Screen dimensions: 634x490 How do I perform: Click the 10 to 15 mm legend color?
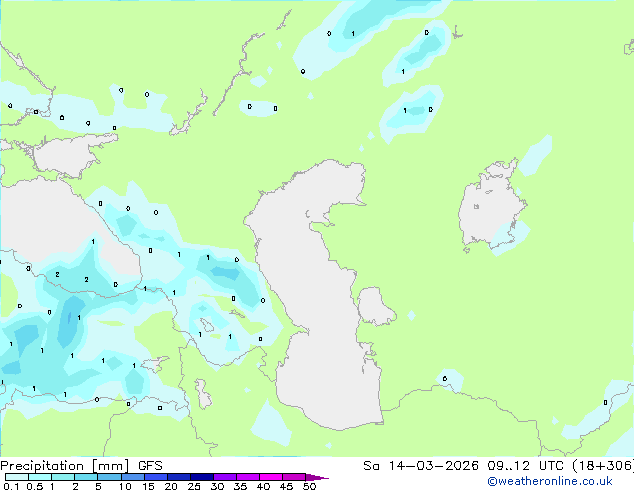click(132, 477)
